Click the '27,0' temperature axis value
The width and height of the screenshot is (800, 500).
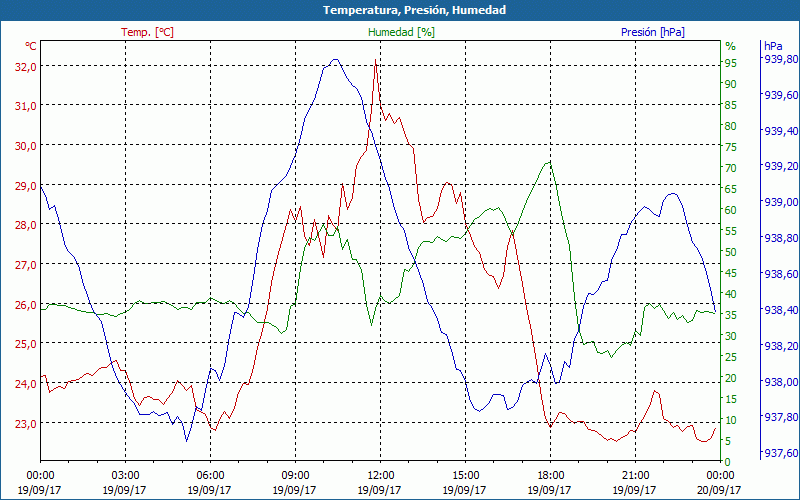coord(26,265)
